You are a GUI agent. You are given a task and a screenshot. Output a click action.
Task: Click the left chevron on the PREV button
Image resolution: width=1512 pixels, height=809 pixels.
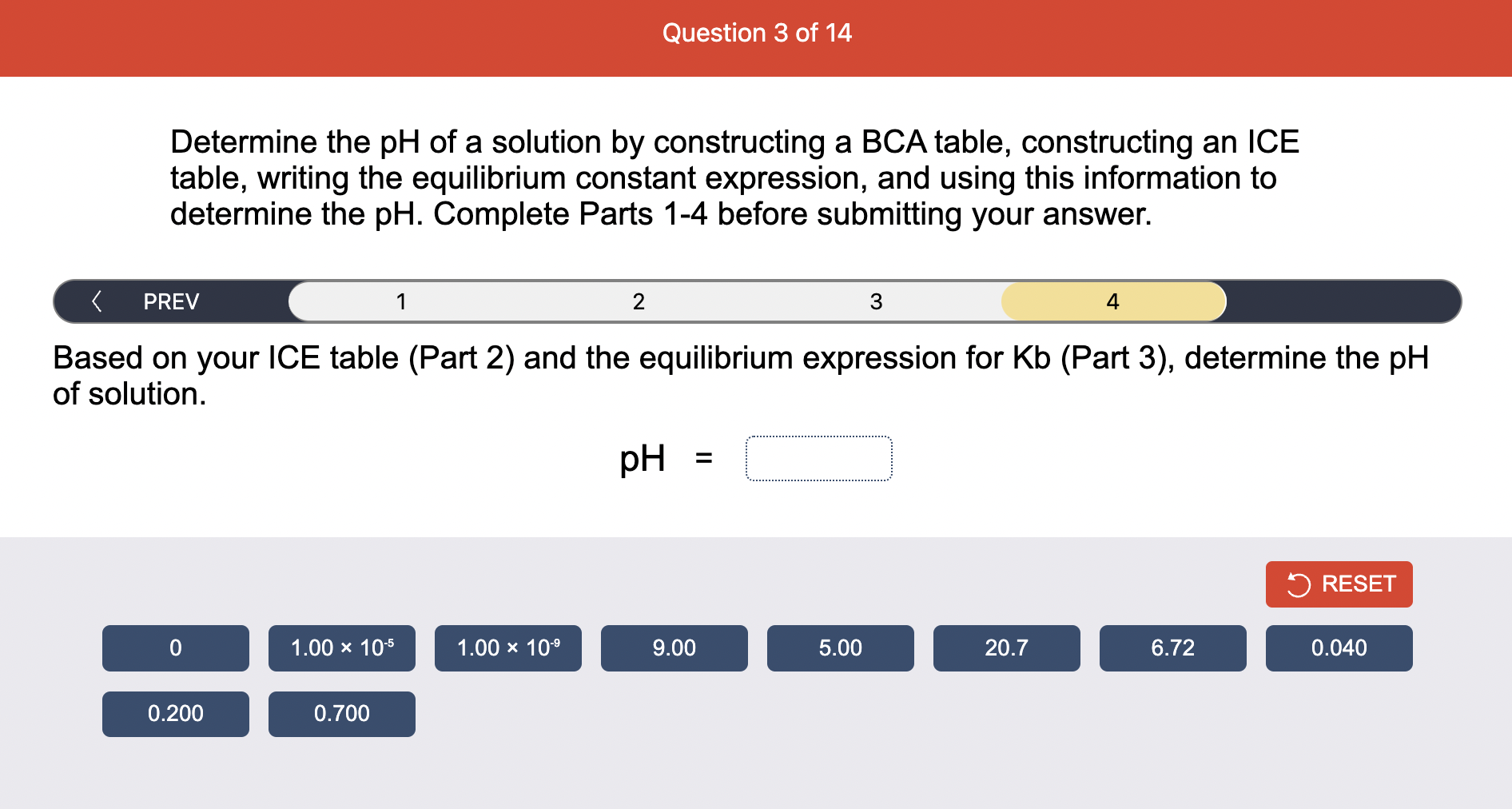(x=96, y=301)
